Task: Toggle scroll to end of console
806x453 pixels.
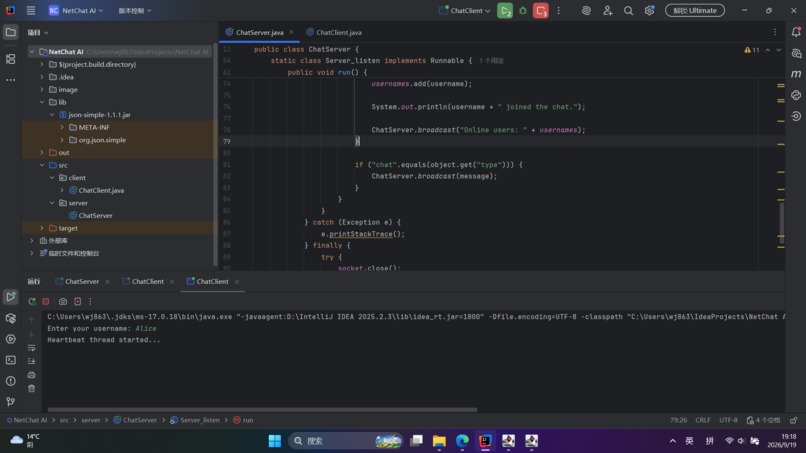Action: [31, 361]
